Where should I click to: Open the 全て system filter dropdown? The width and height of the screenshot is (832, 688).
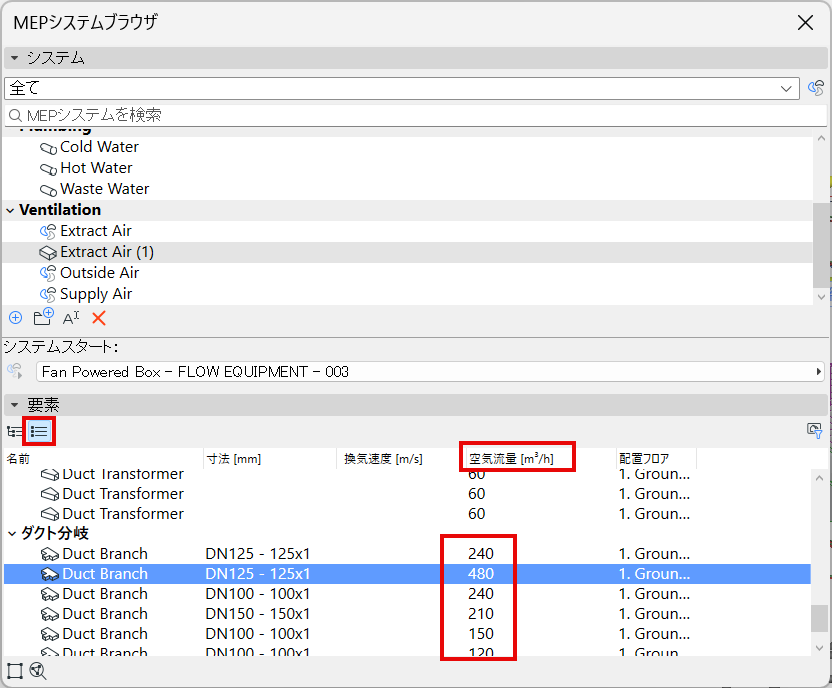402,88
